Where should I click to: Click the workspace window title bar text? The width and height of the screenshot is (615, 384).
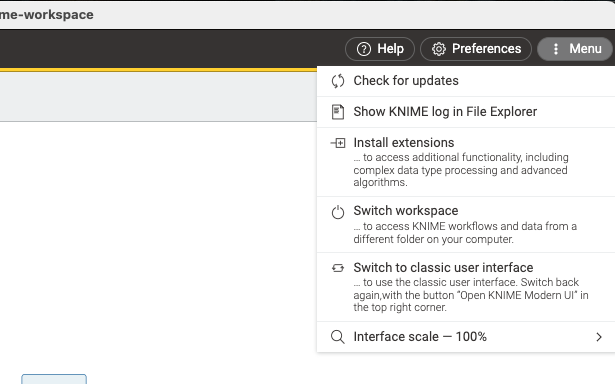click(x=47, y=15)
